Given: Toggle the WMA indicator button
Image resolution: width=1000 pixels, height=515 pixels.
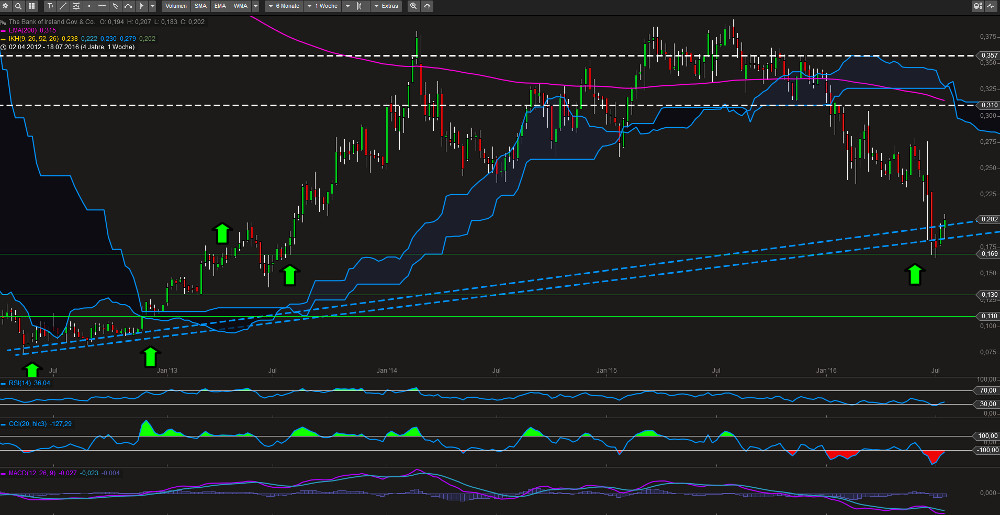Looking at the screenshot, I should pos(240,6).
